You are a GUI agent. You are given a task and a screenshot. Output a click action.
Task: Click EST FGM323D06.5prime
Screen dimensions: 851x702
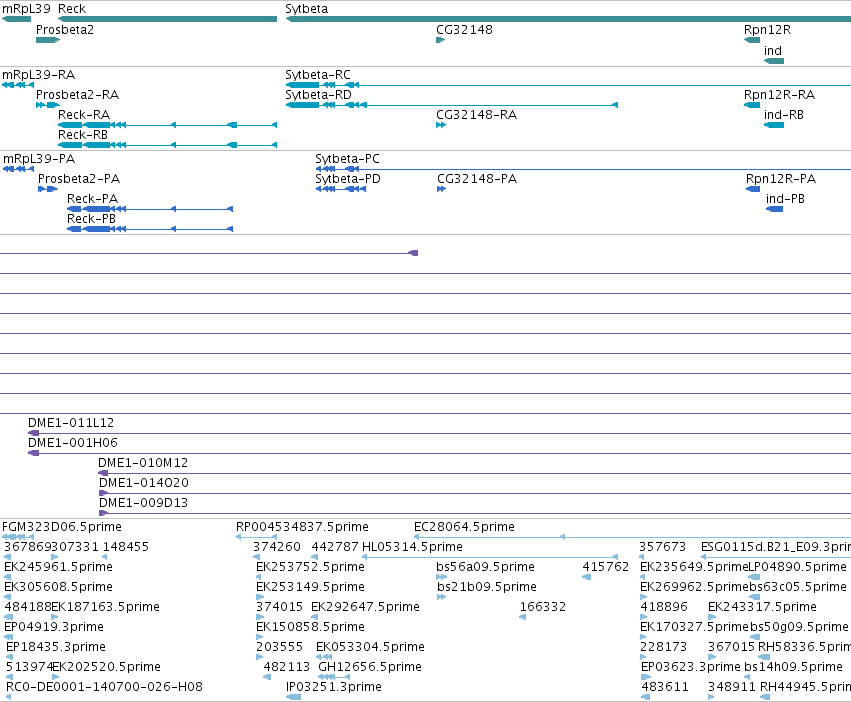pyautogui.click(x=62, y=527)
